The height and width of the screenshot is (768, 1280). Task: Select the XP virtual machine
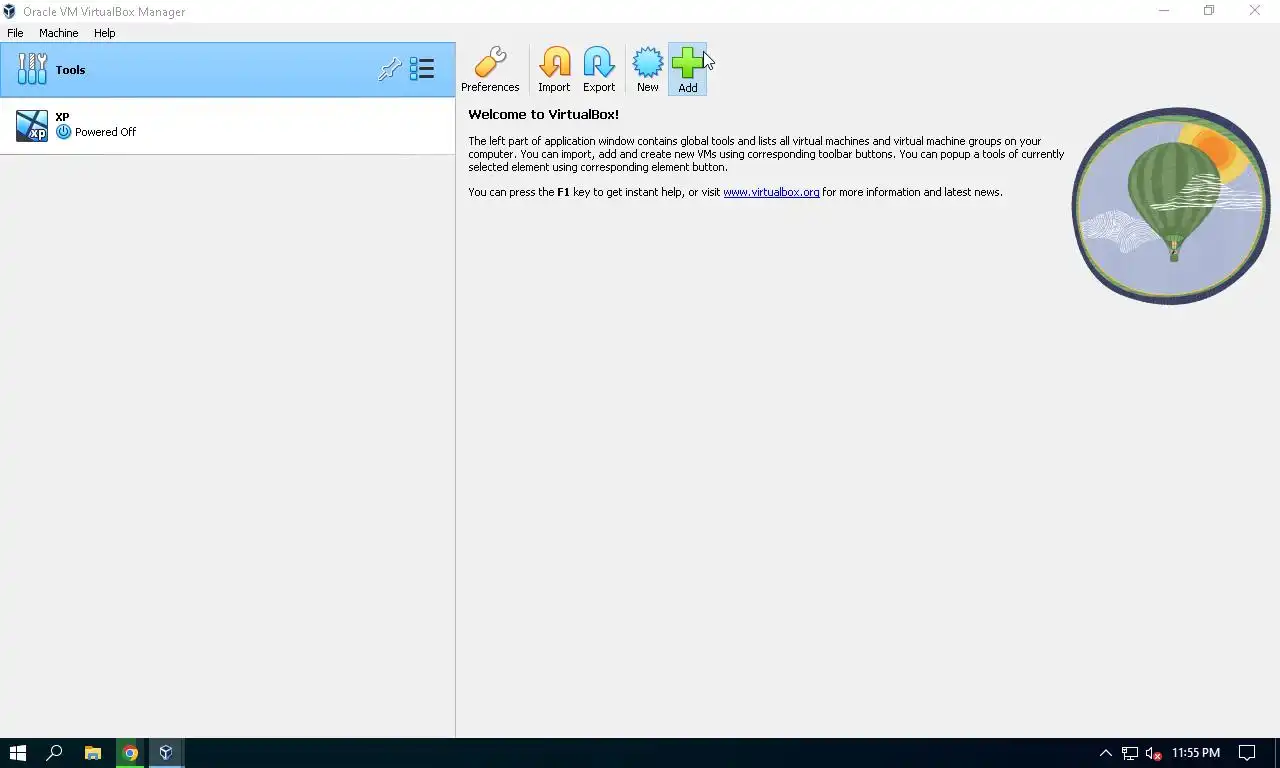coord(227,126)
